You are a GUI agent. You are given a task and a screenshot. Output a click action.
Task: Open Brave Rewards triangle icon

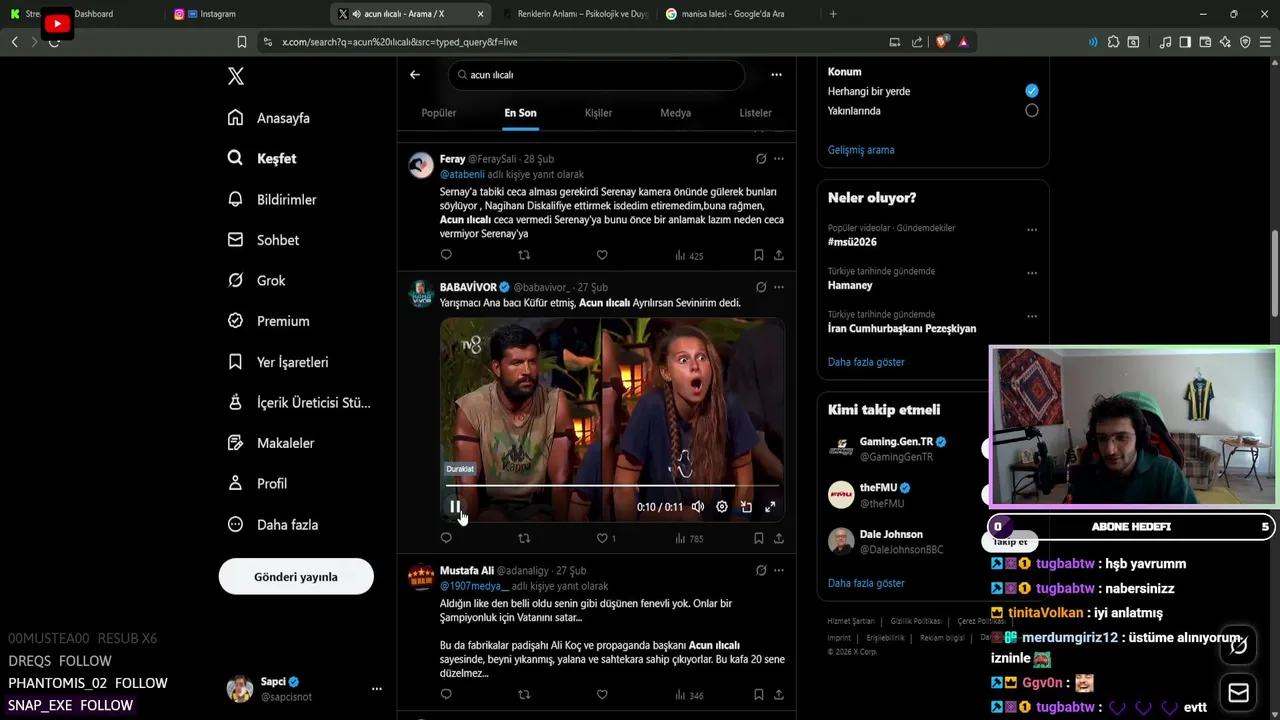pyautogui.click(x=963, y=42)
